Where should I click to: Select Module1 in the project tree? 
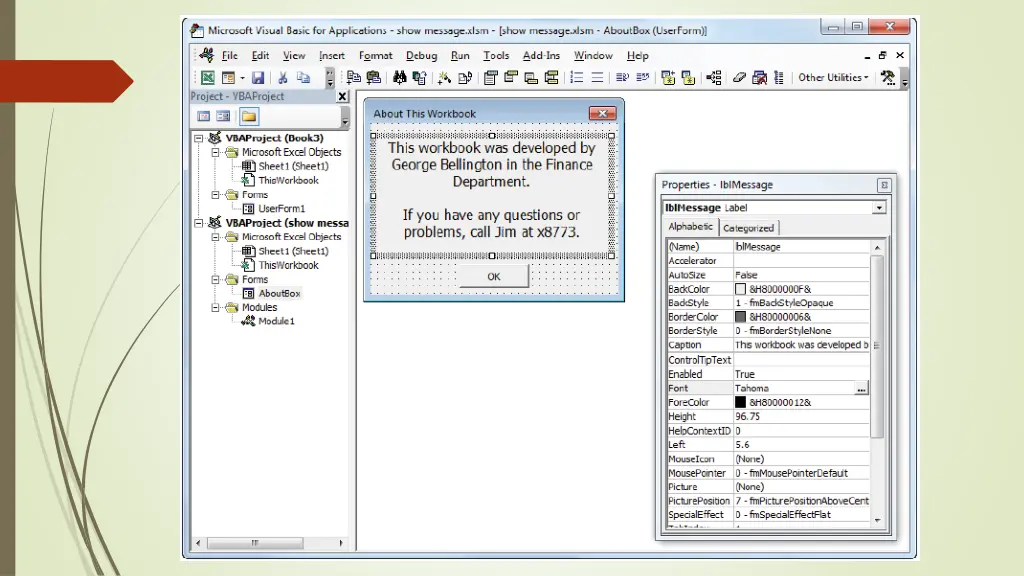276,321
